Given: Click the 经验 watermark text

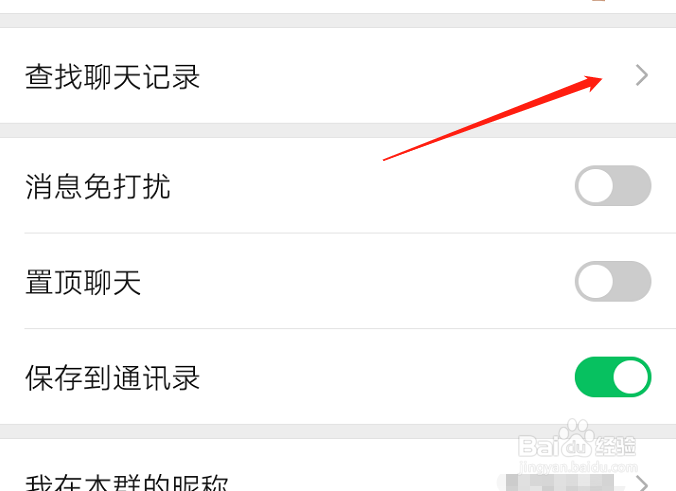Looking at the screenshot, I should pos(616,446).
